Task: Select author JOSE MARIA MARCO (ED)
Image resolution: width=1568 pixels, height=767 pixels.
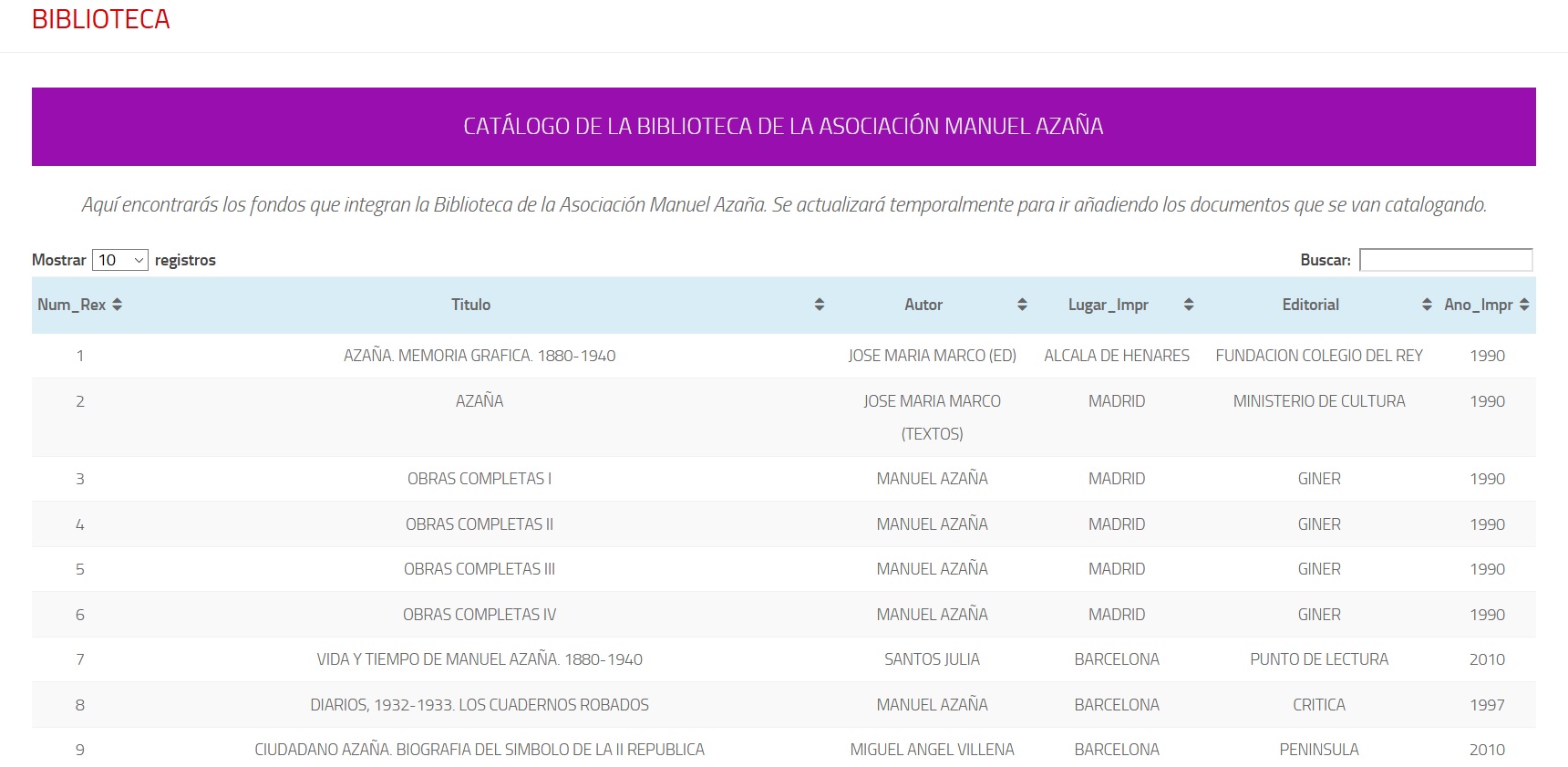Action: (933, 356)
